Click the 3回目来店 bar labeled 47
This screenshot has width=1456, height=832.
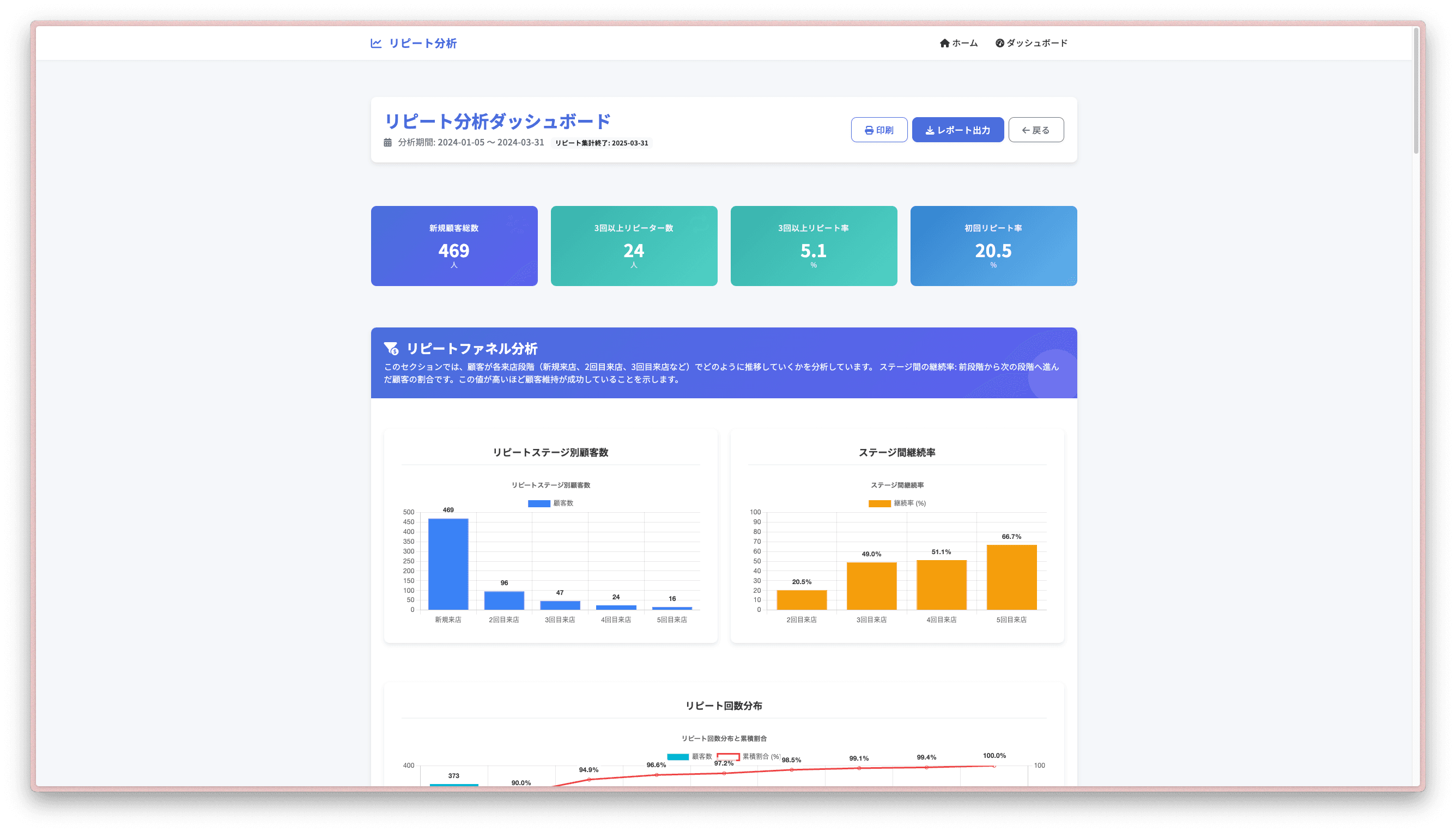pyautogui.click(x=560, y=605)
